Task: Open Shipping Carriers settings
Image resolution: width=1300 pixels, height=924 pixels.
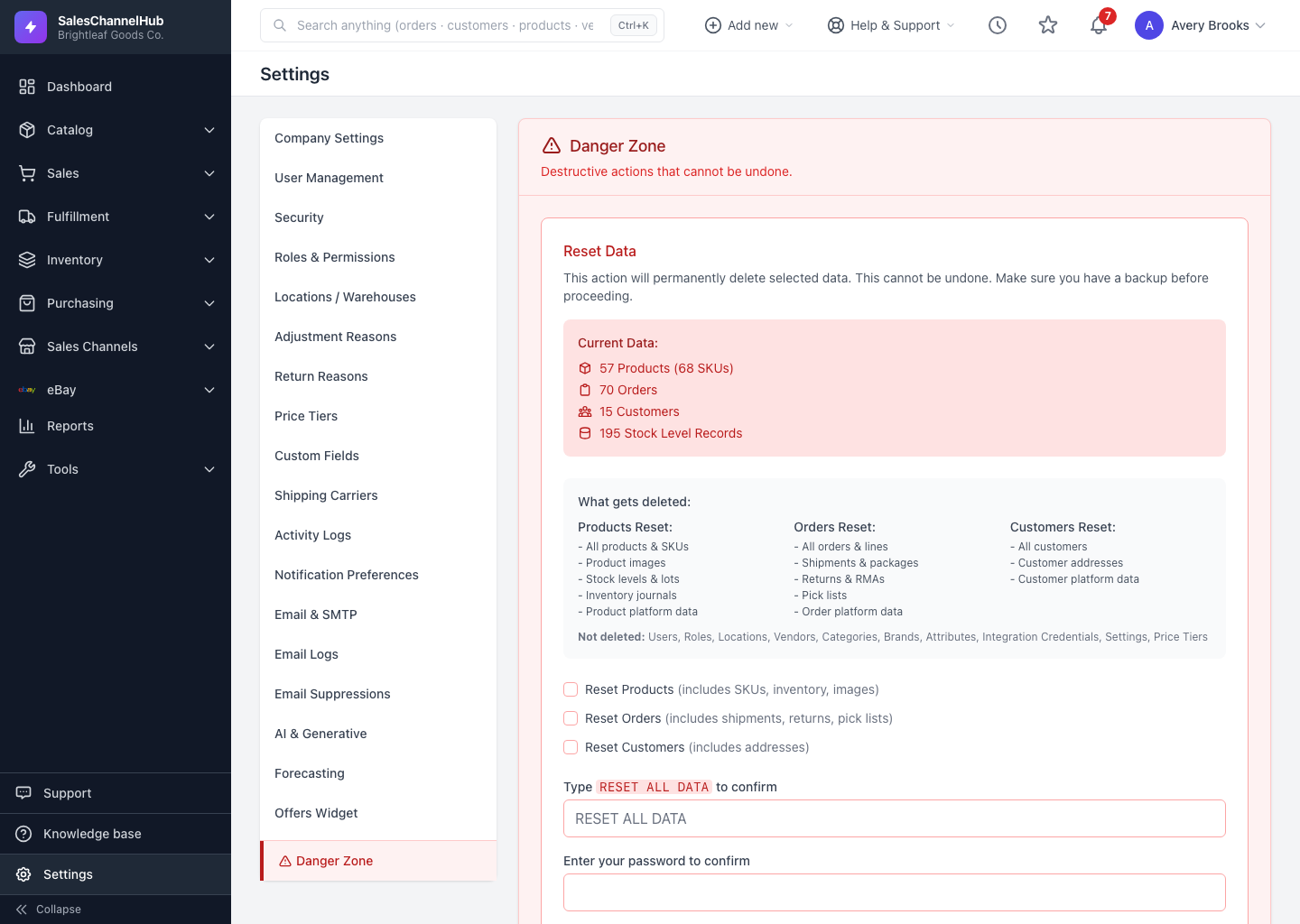Action: (x=378, y=495)
